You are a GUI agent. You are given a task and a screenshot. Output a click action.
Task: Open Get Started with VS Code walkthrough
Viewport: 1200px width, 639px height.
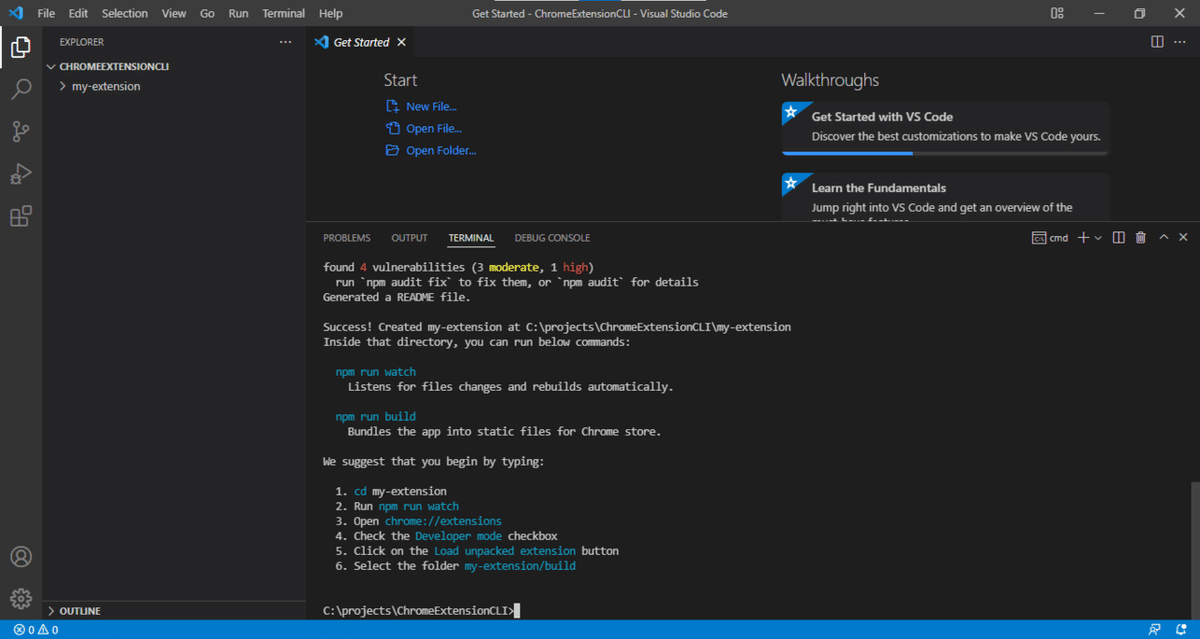(945, 127)
